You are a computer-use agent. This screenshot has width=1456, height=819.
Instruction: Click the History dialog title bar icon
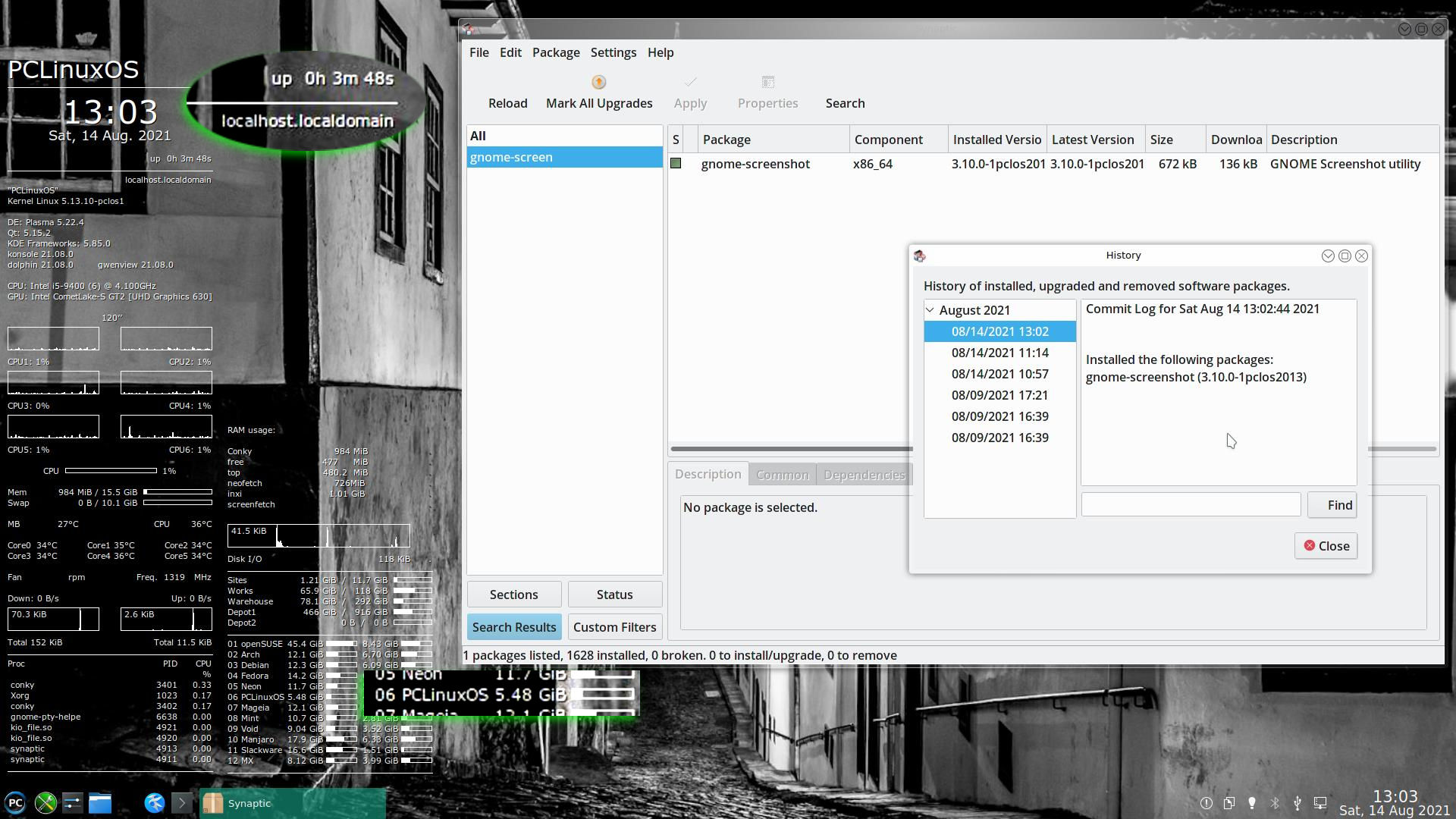pyautogui.click(x=920, y=256)
